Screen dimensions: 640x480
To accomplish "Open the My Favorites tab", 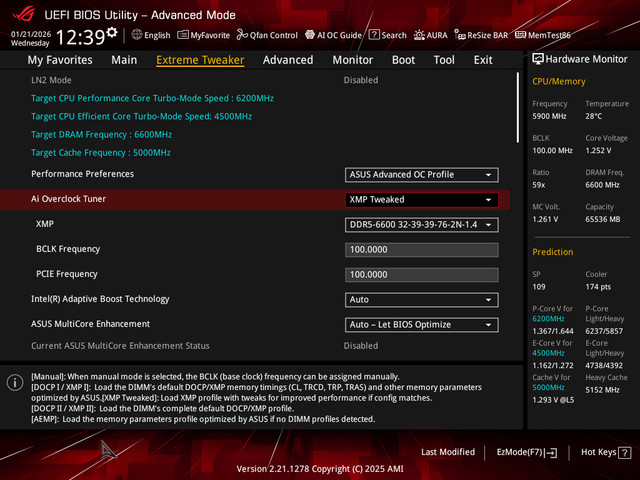I will (60, 60).
